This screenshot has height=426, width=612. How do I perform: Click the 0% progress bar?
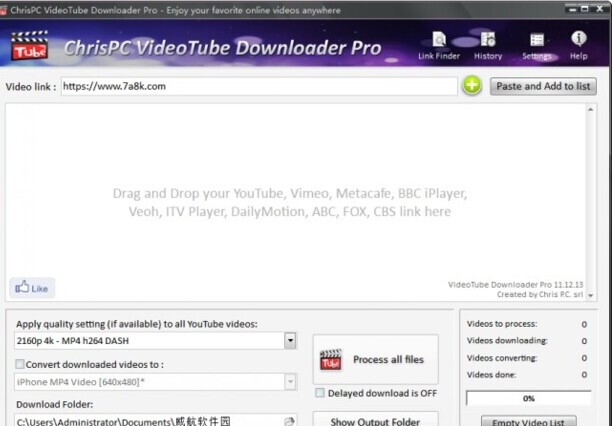pos(528,398)
